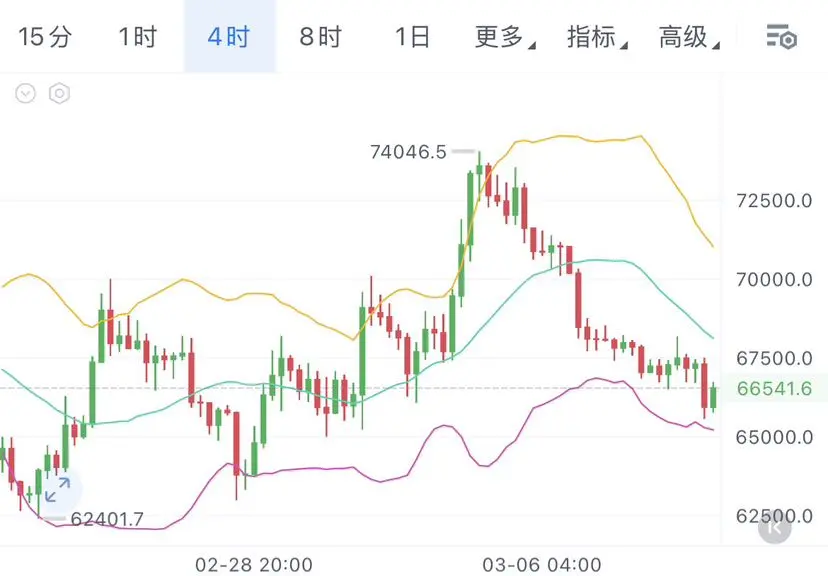Select the 4时 timeframe tab
Screen dimensions: 828x576
(x=229, y=36)
